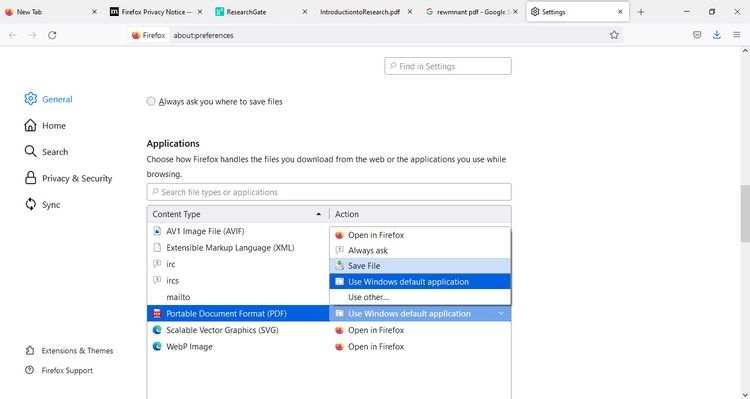Collapse the PDF action dropdown chevron

tap(501, 313)
